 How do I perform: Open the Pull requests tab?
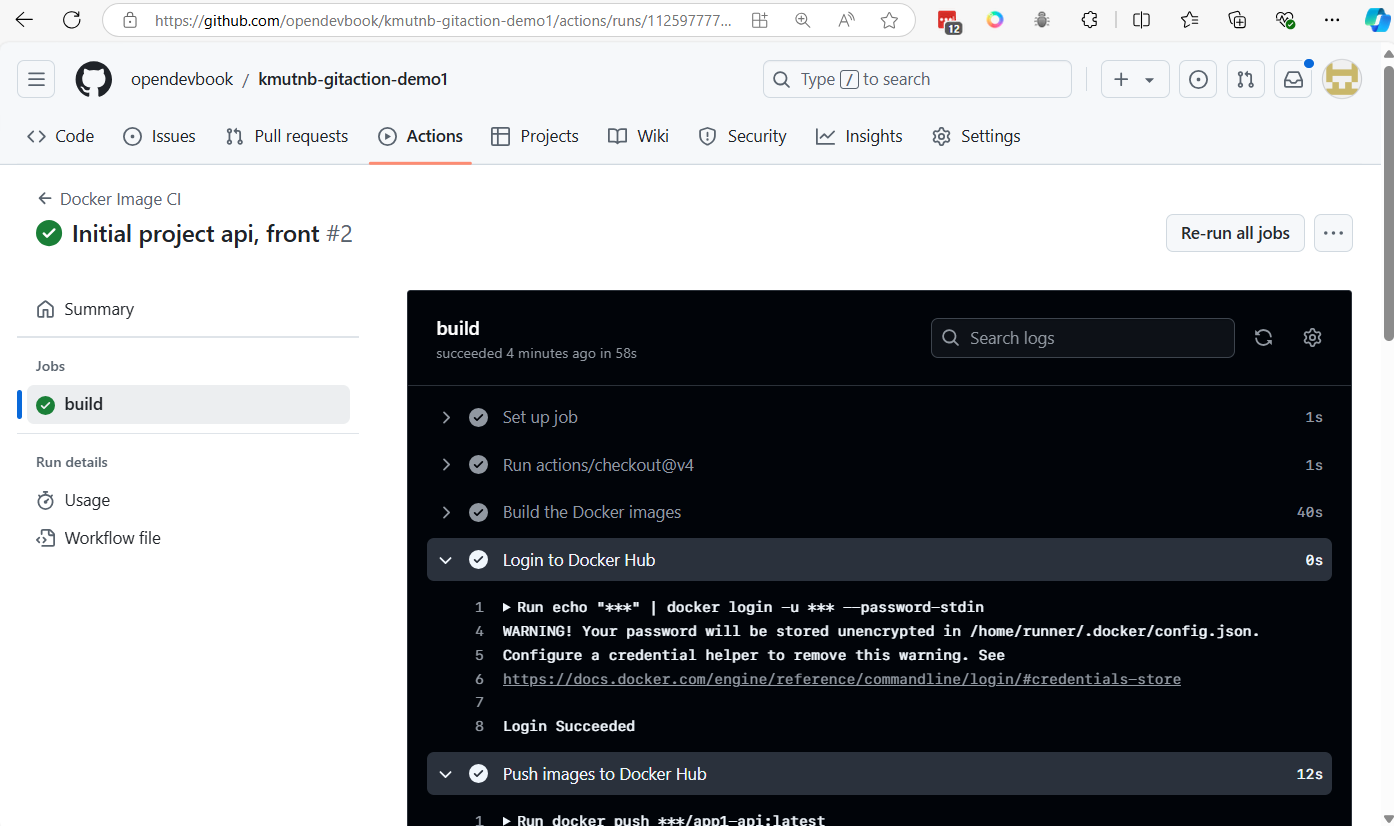[287, 136]
